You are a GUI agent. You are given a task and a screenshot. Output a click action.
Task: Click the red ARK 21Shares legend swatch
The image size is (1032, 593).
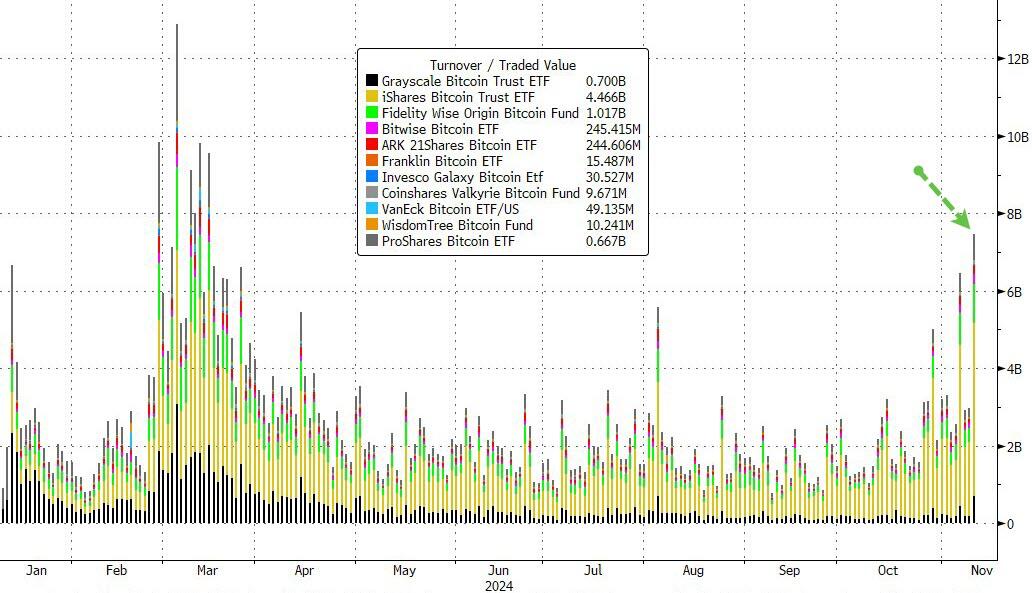(x=372, y=145)
